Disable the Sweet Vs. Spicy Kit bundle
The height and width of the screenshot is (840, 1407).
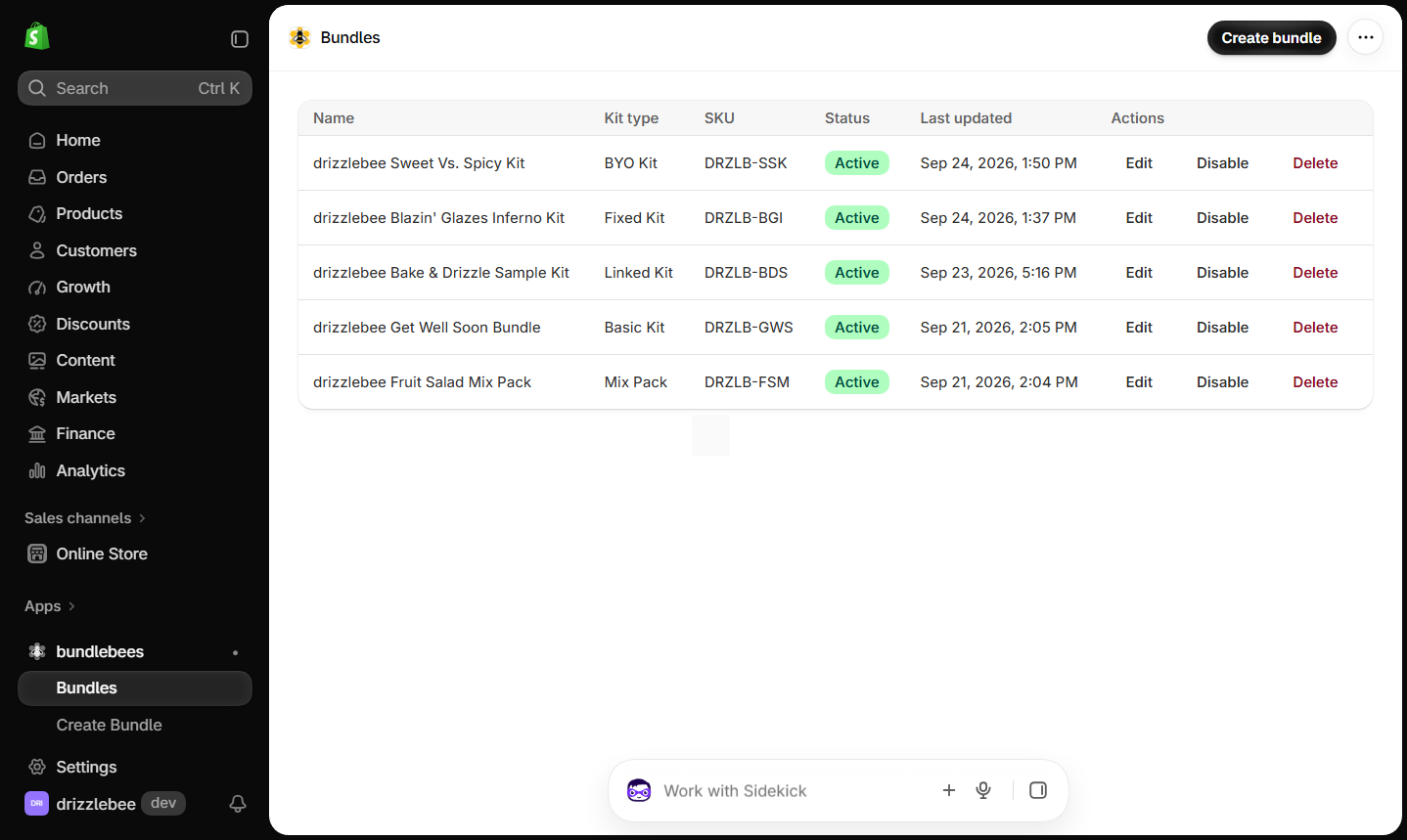[x=1222, y=163]
